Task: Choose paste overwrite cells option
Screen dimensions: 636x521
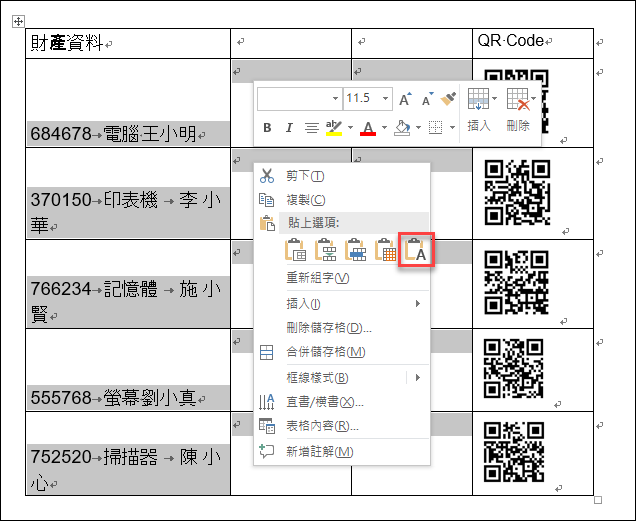Action: pyautogui.click(x=356, y=250)
